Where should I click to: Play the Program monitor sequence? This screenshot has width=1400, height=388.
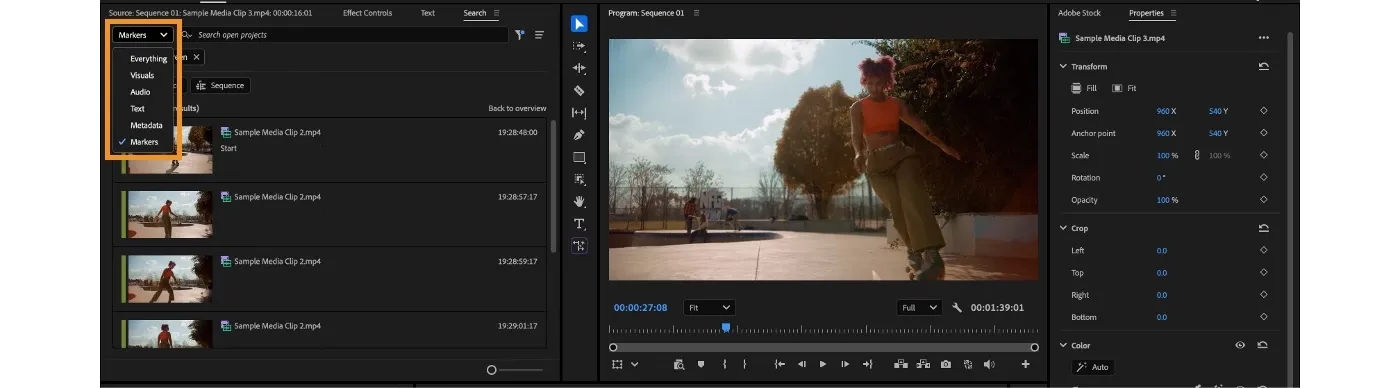pos(823,364)
